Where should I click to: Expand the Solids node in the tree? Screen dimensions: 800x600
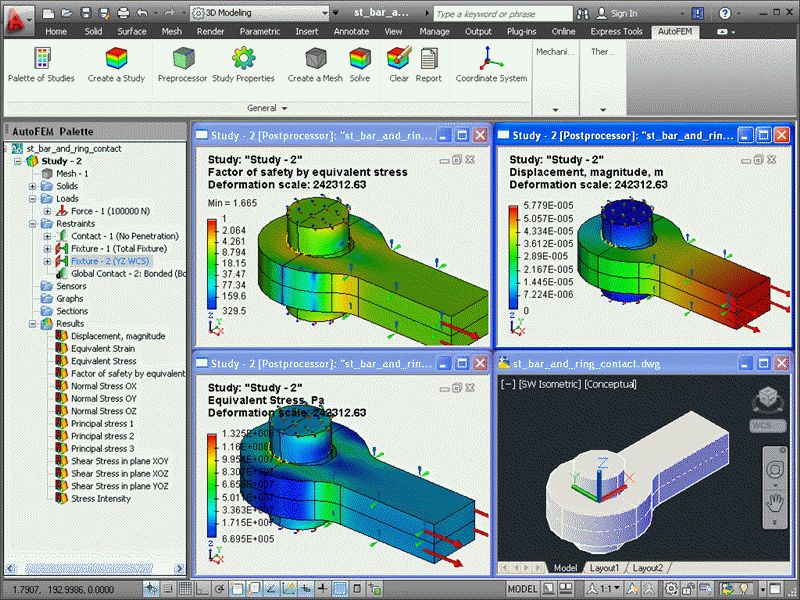[33, 186]
